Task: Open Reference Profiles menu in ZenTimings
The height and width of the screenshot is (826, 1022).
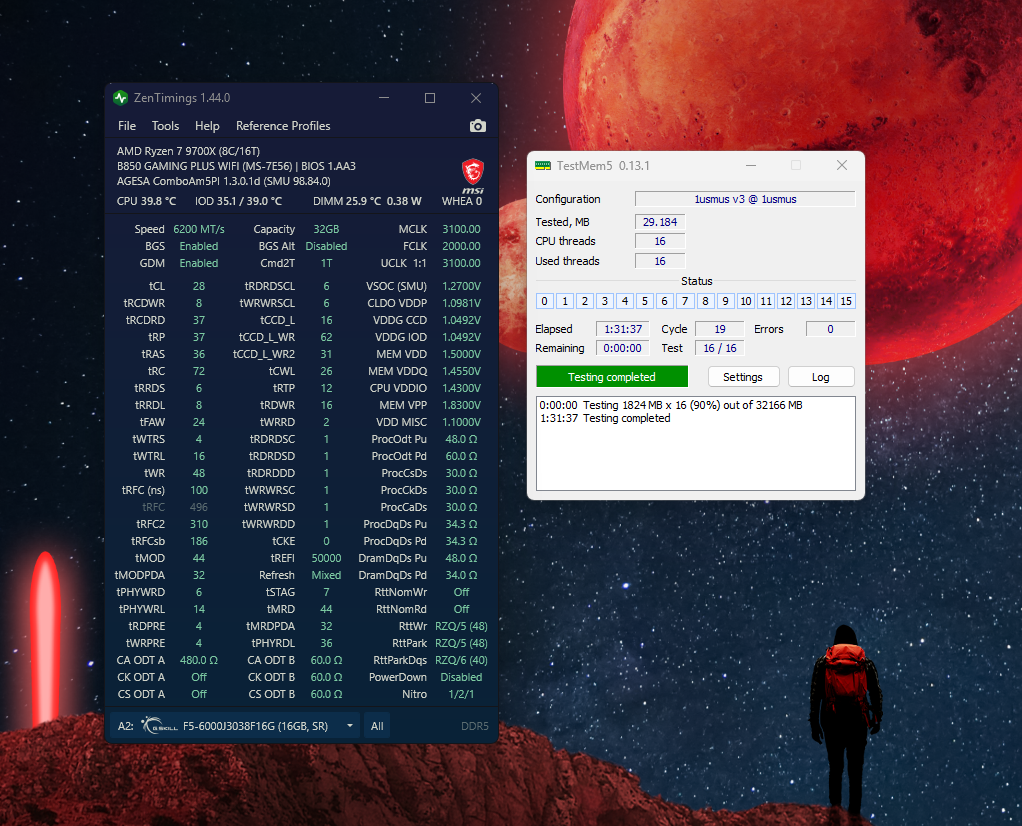Action: coord(283,126)
